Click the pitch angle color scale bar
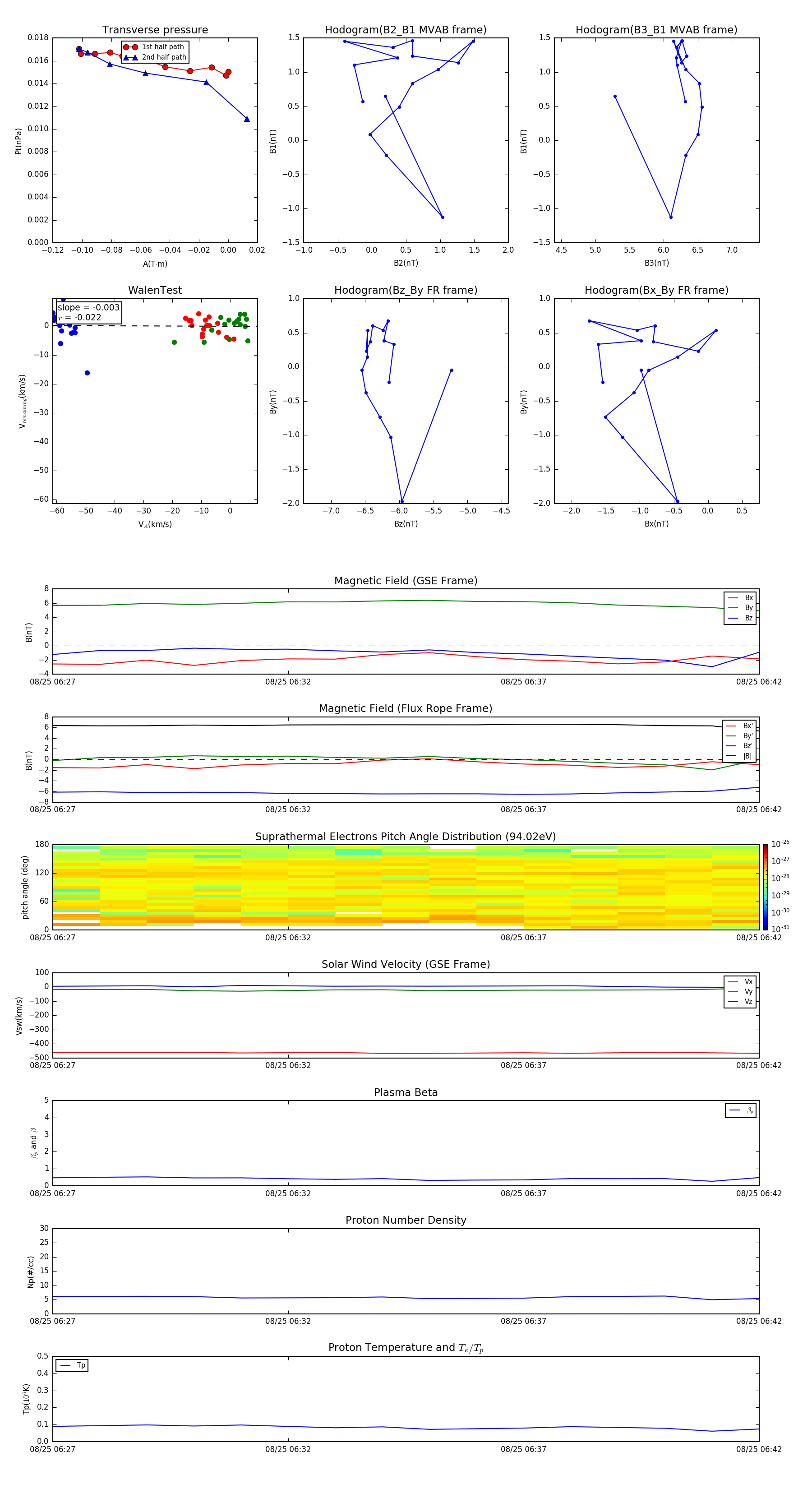The image size is (812, 1489). point(765,887)
